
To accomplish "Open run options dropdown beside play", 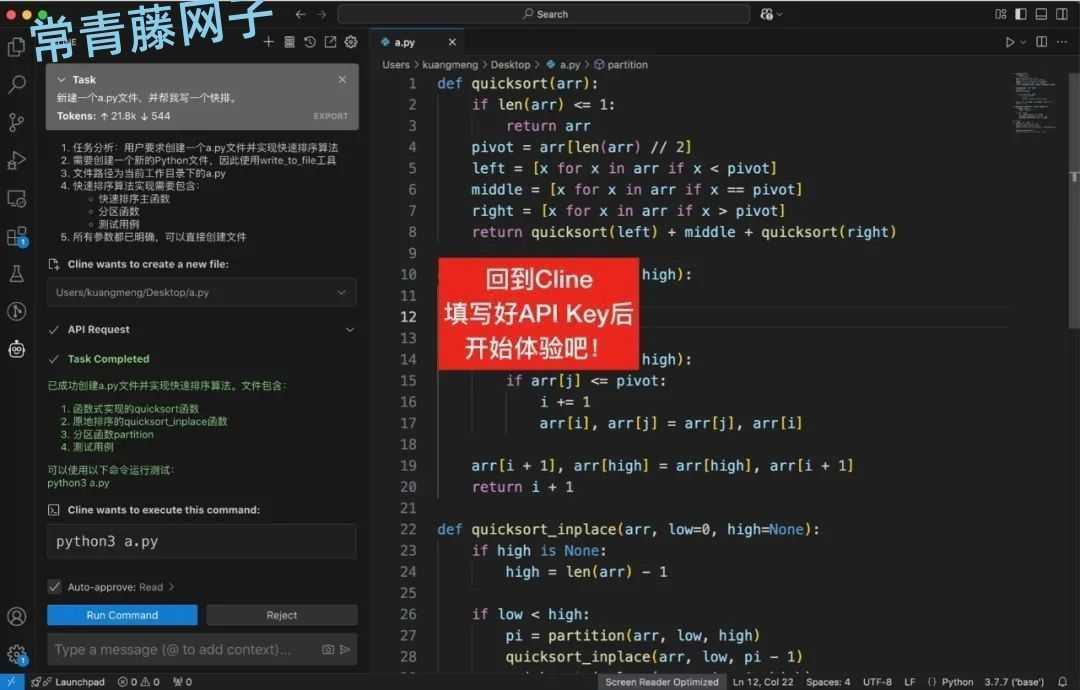I will [1023, 42].
